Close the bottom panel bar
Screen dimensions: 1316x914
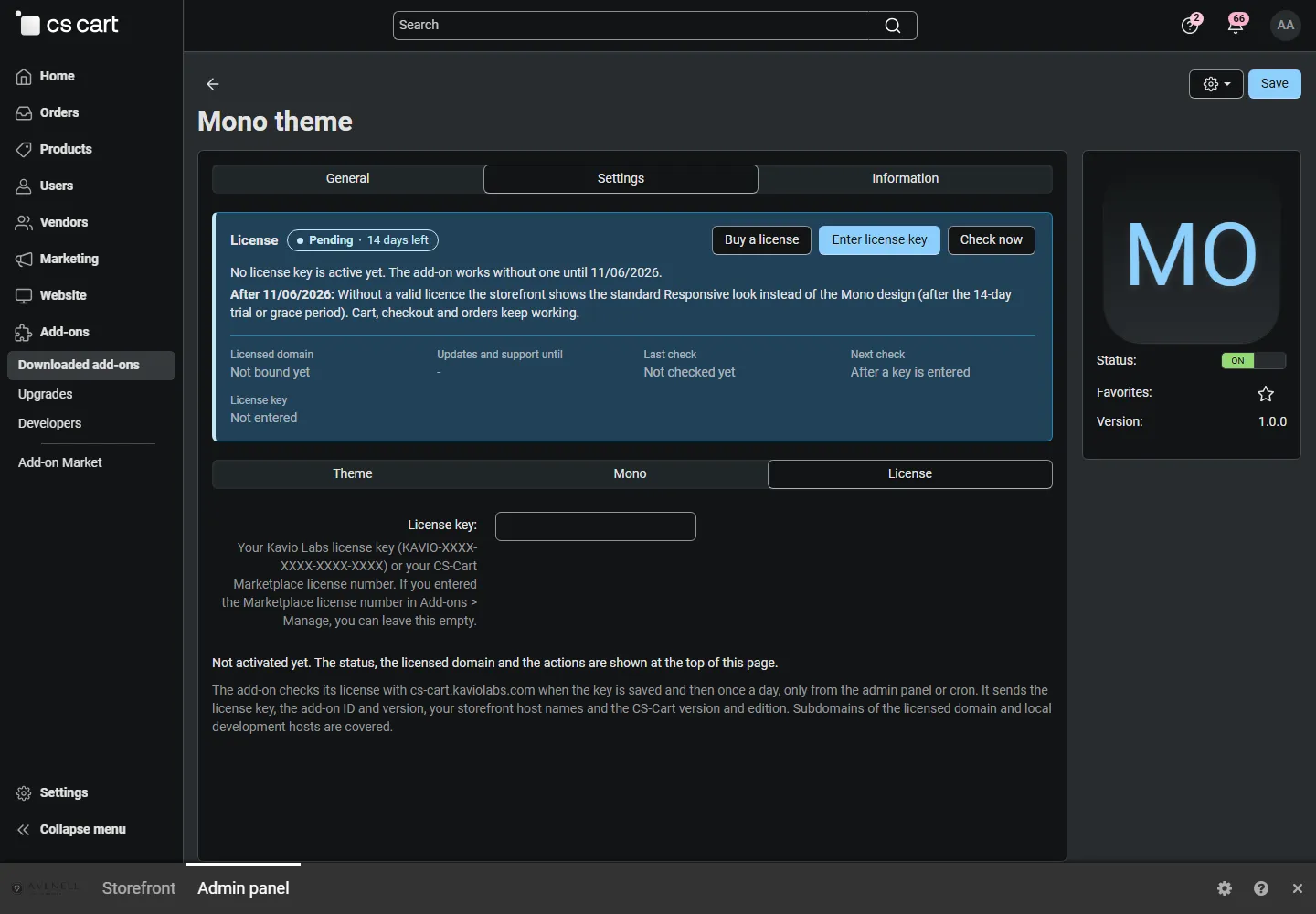(x=1298, y=888)
